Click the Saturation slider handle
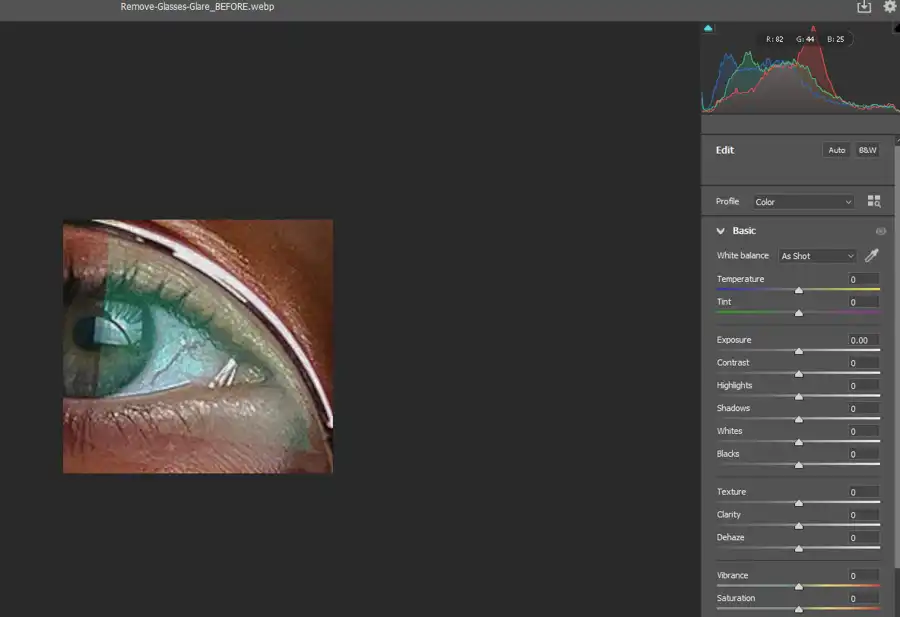 [799, 610]
